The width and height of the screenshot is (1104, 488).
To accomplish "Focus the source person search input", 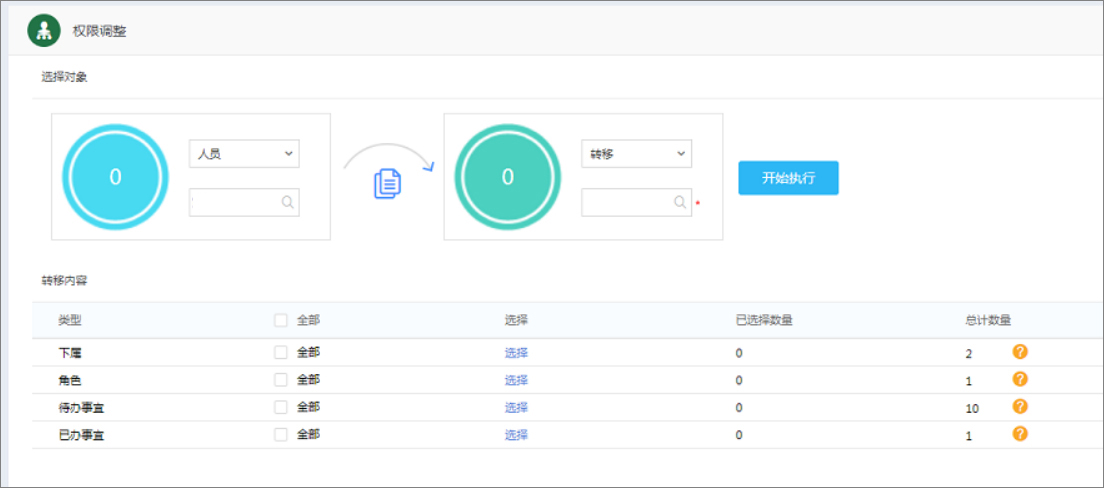I will point(244,202).
